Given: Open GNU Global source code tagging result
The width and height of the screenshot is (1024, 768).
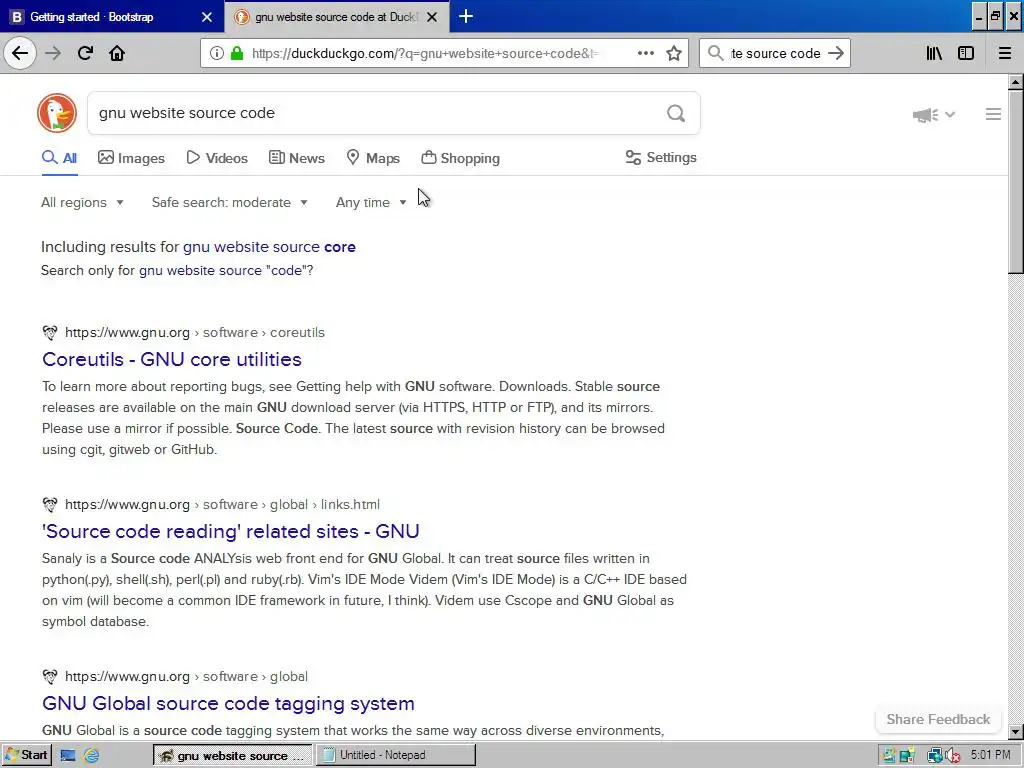Looking at the screenshot, I should [228, 703].
